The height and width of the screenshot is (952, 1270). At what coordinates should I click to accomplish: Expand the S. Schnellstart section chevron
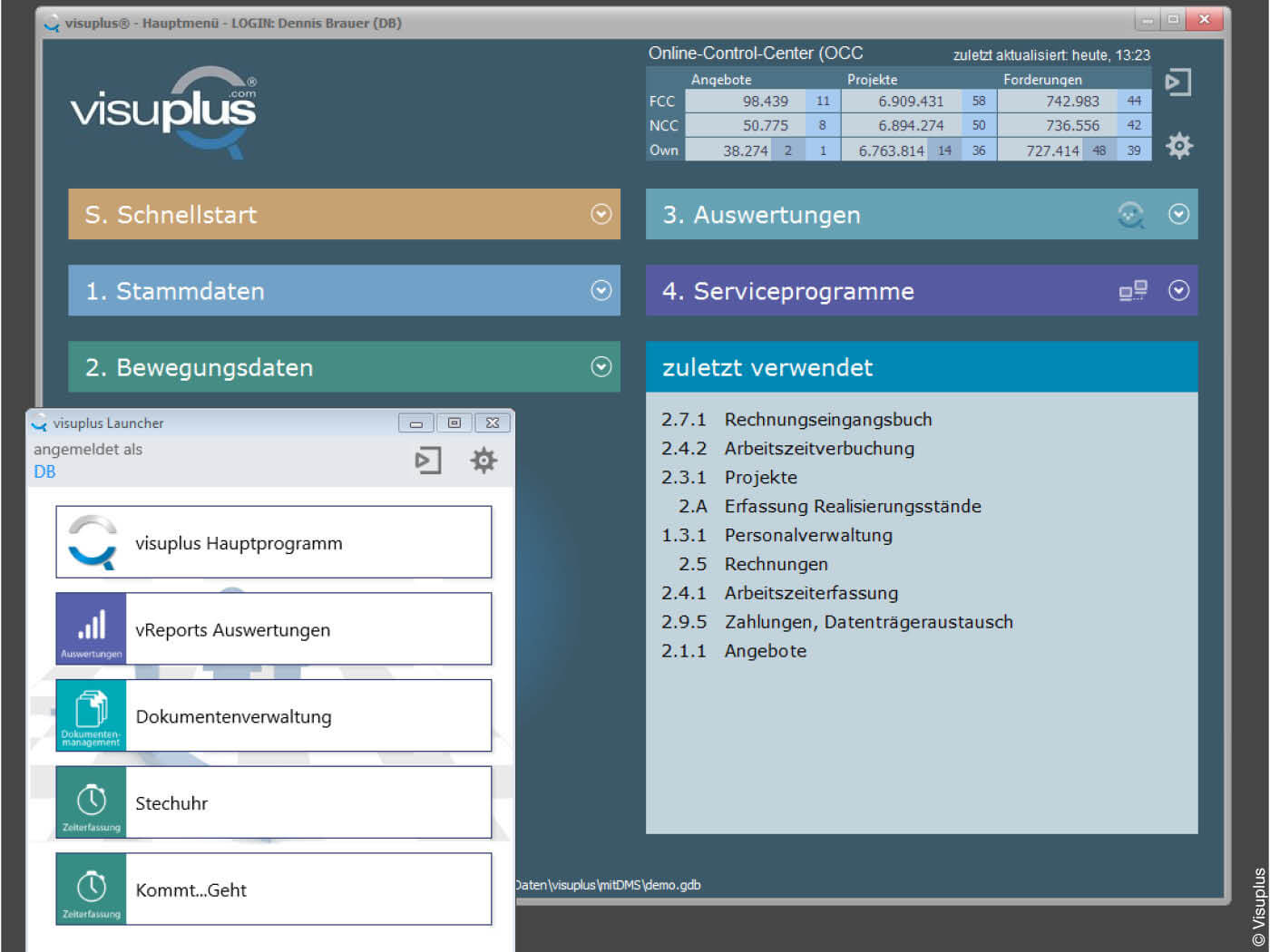pos(601,214)
